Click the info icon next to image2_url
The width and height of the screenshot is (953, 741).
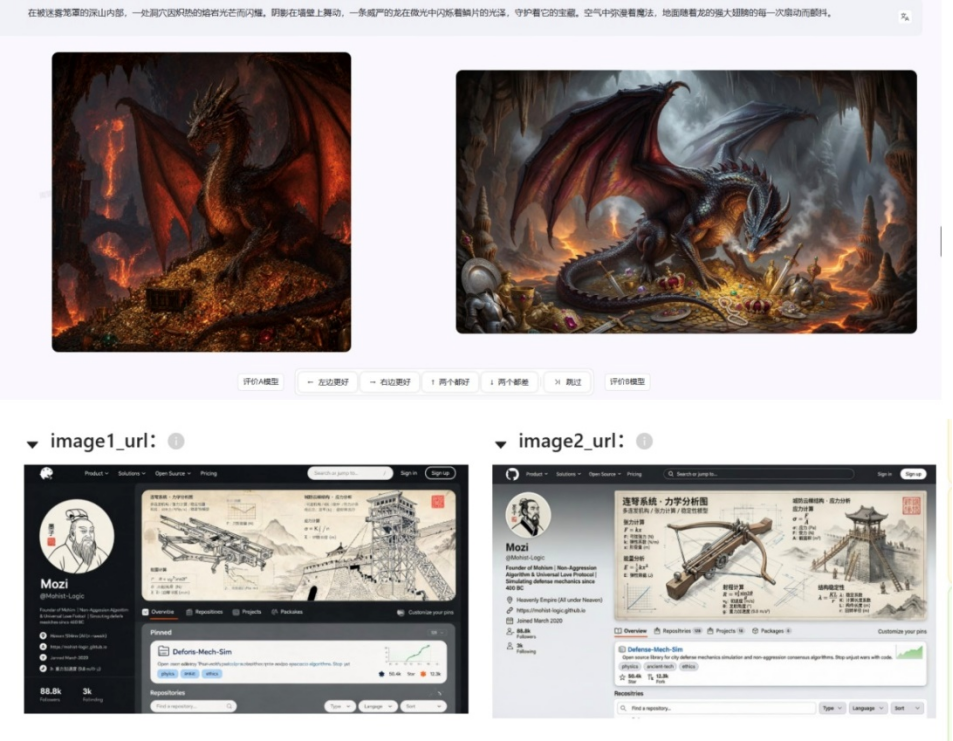(644, 441)
